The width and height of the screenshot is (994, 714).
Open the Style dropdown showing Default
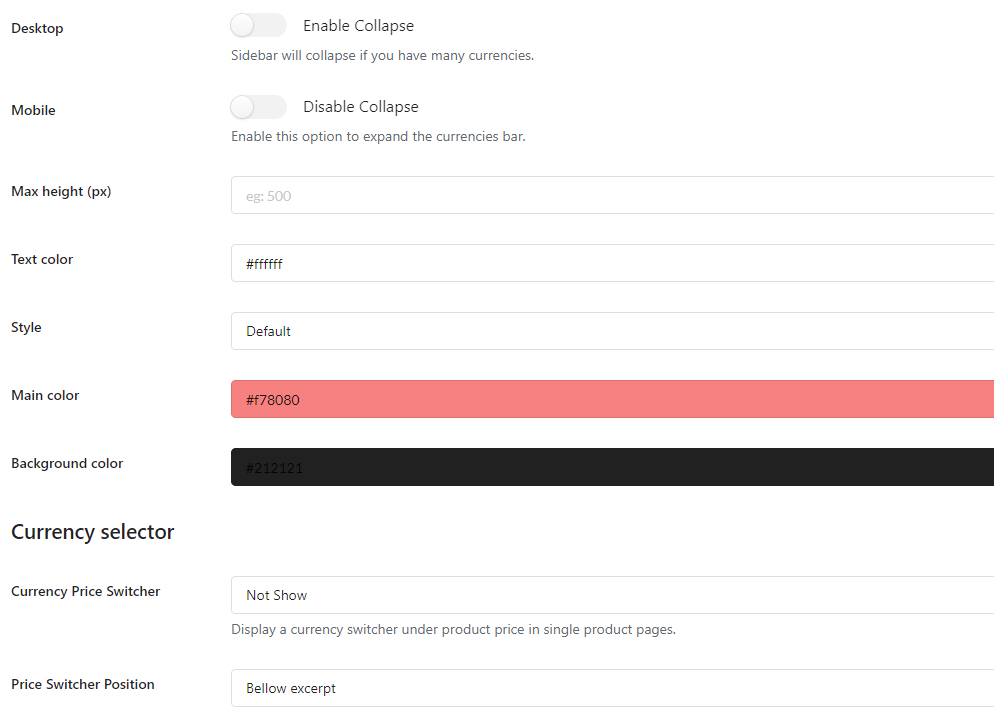pyautogui.click(x=612, y=331)
